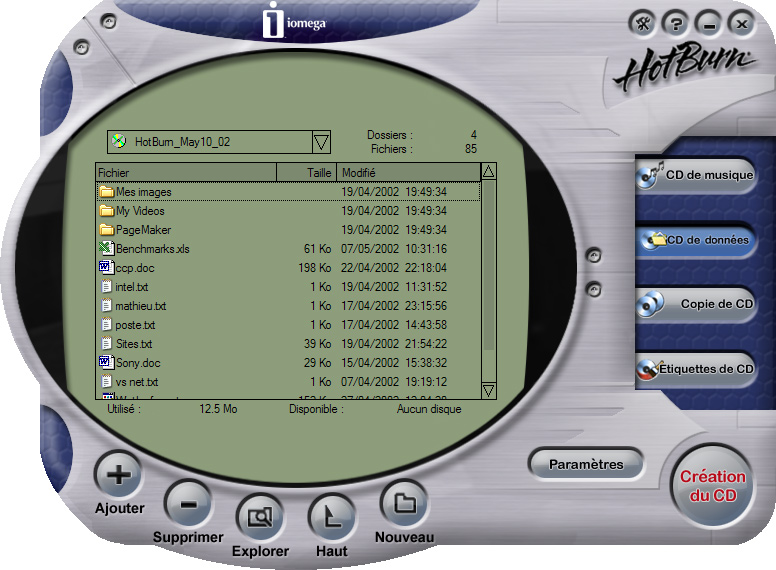Screen dimensions: 776x570
Task: Create a new folder with Nouveau
Action: (404, 504)
